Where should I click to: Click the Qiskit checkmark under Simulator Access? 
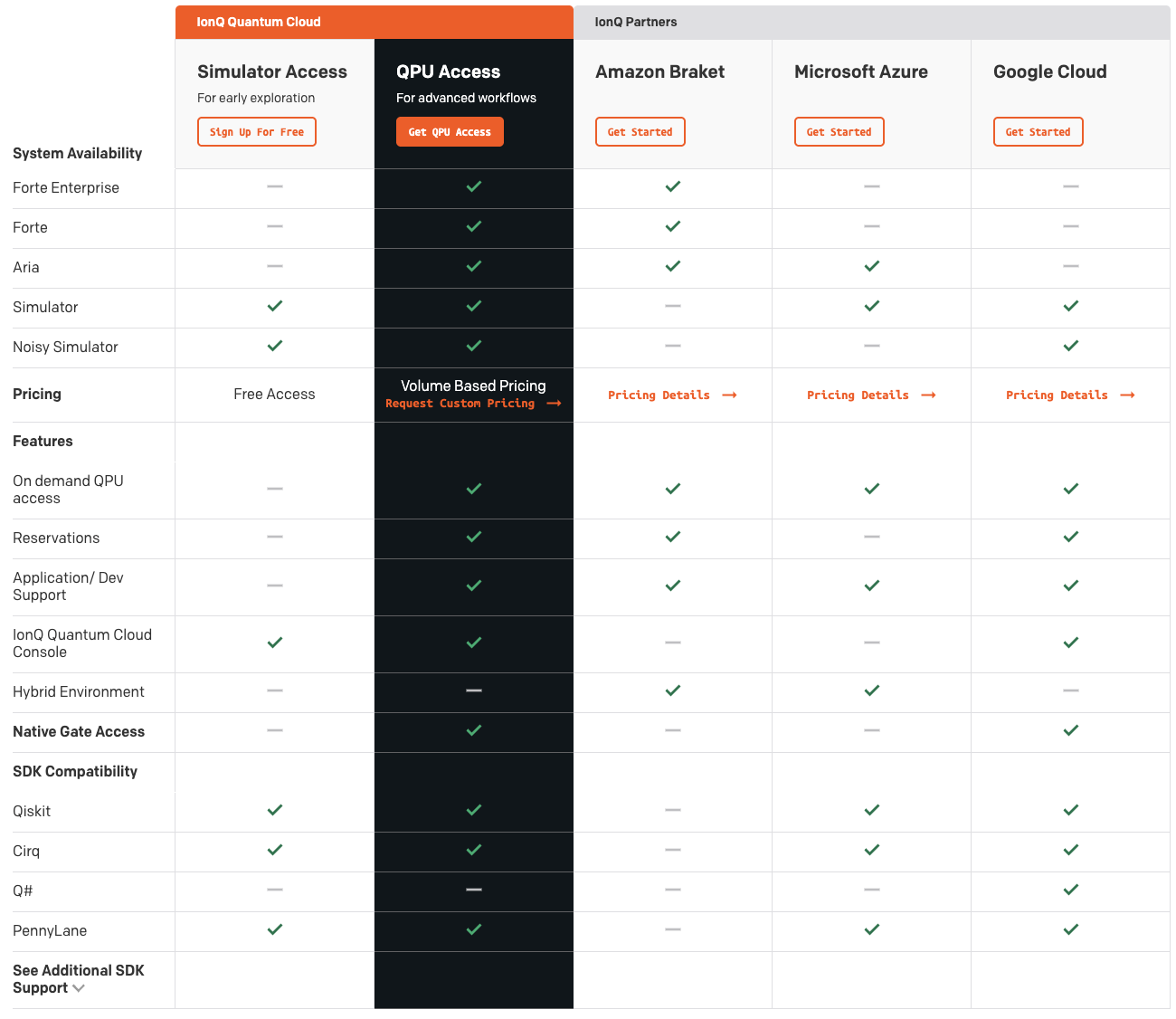(275, 810)
